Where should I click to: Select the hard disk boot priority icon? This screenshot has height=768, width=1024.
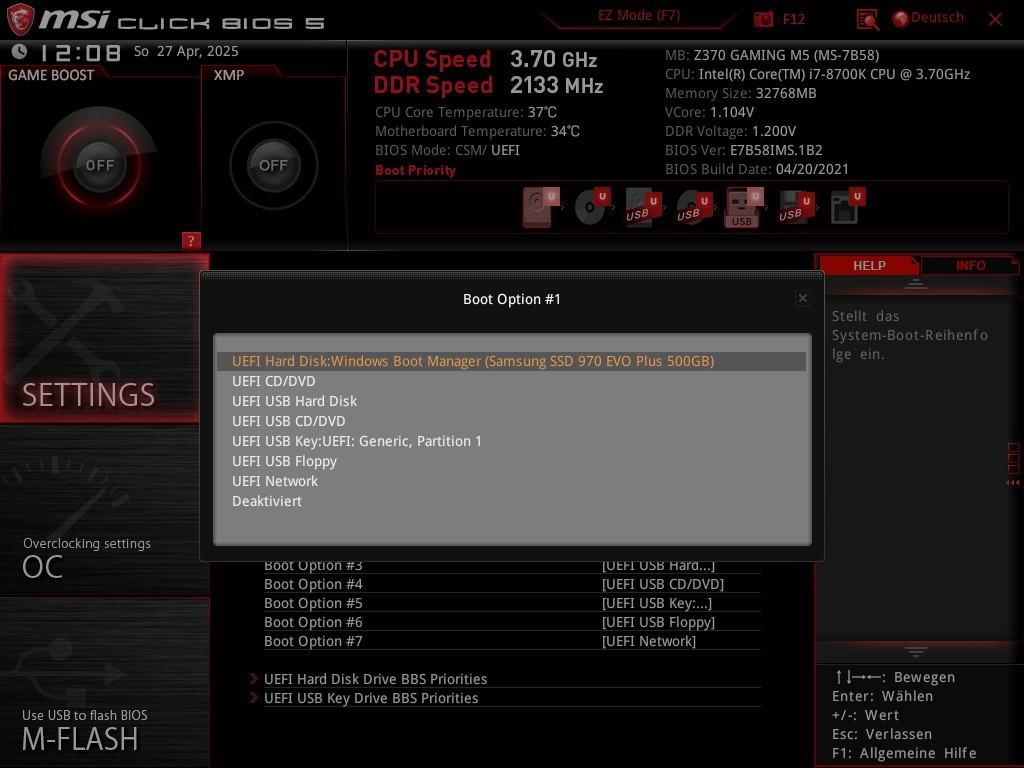[541, 207]
